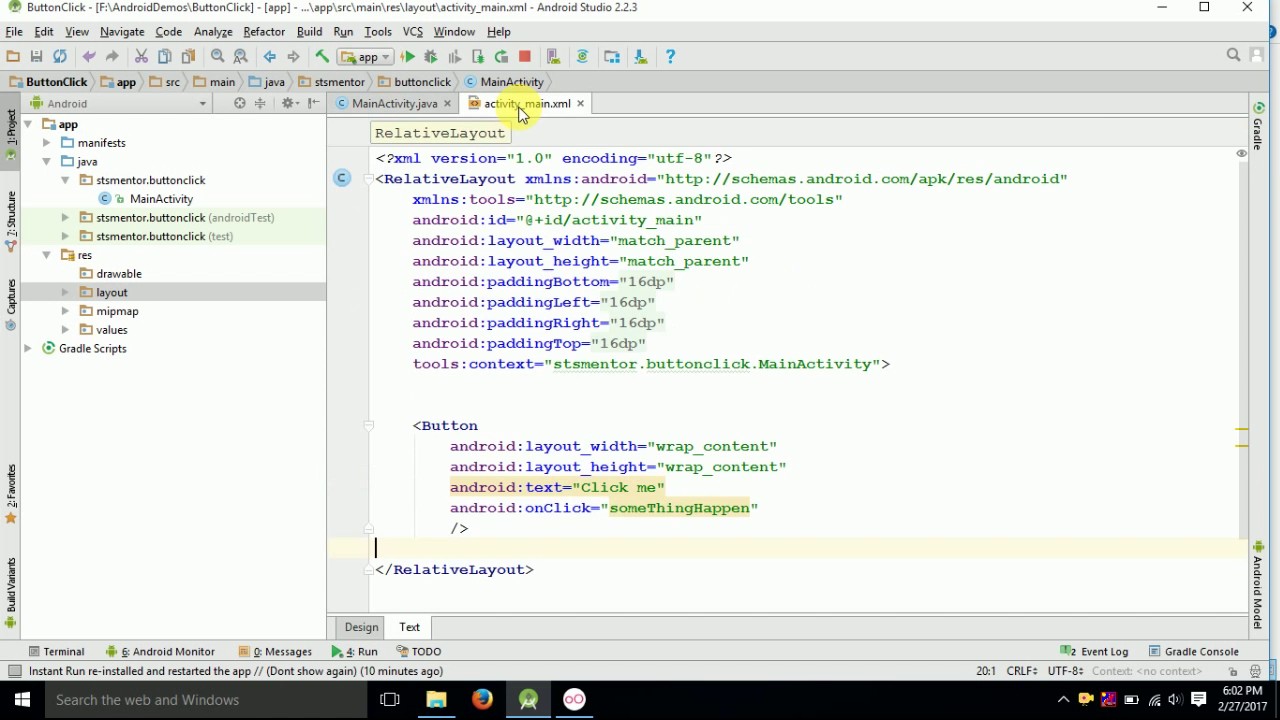Click the Make Project hammer icon
The height and width of the screenshot is (720, 1280).
coord(322,57)
